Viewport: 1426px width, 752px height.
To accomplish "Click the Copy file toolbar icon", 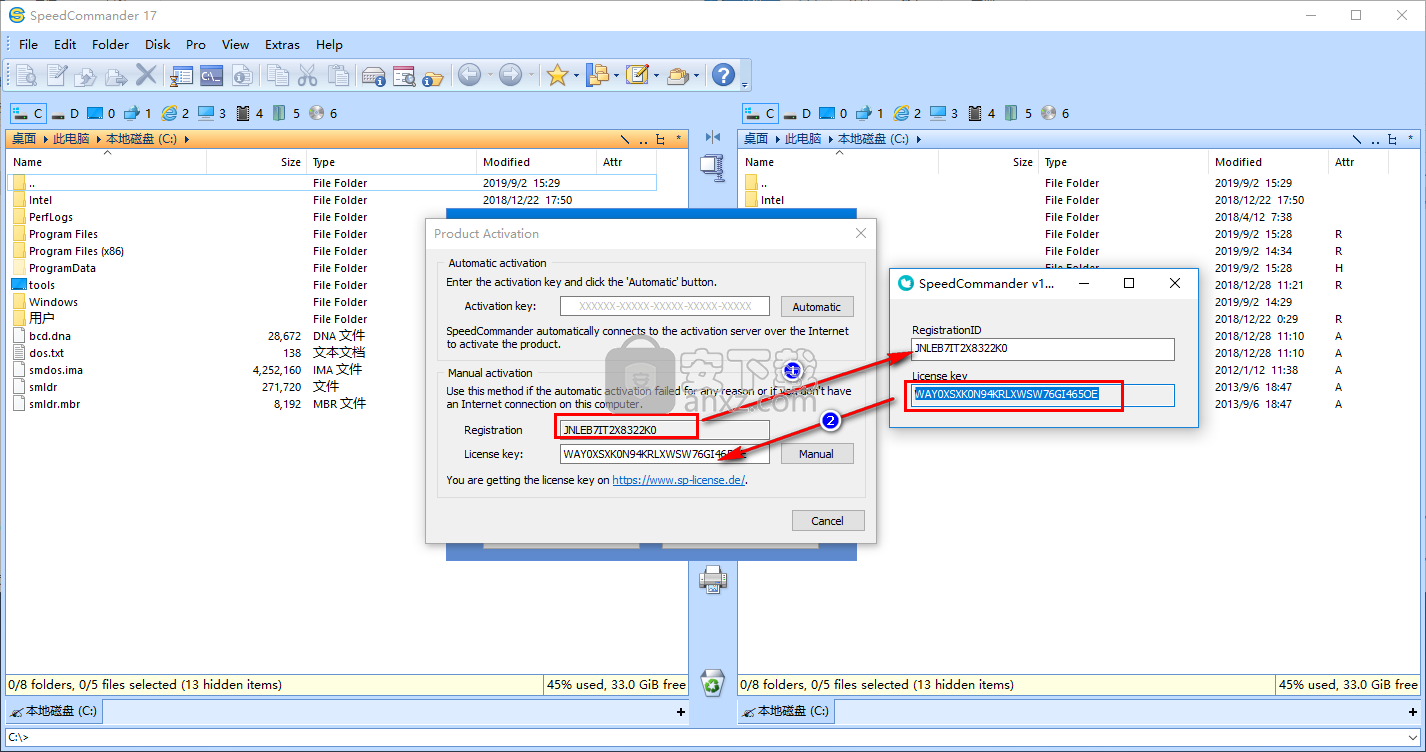I will coord(86,75).
